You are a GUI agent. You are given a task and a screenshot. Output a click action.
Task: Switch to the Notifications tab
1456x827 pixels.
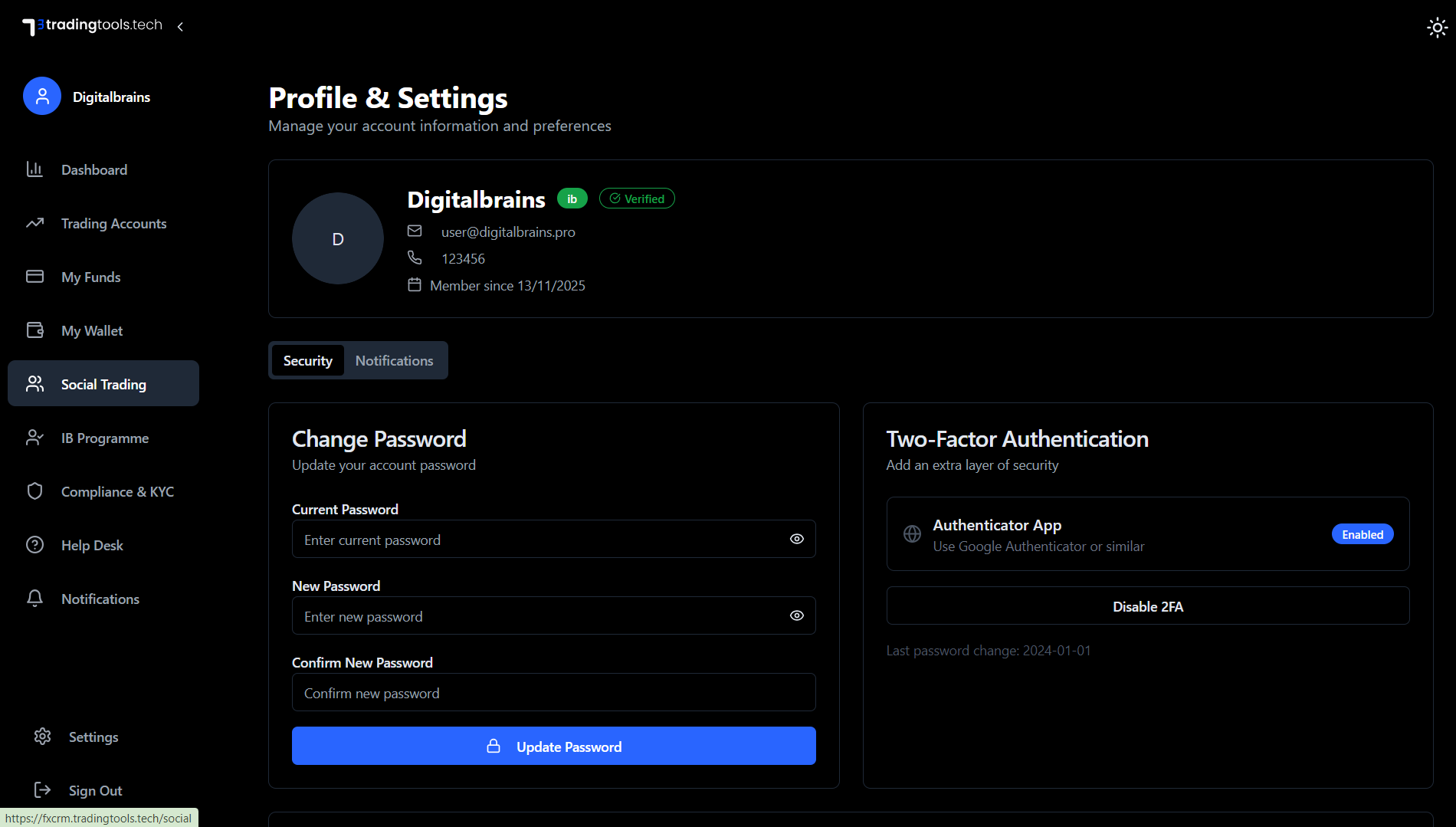[394, 360]
